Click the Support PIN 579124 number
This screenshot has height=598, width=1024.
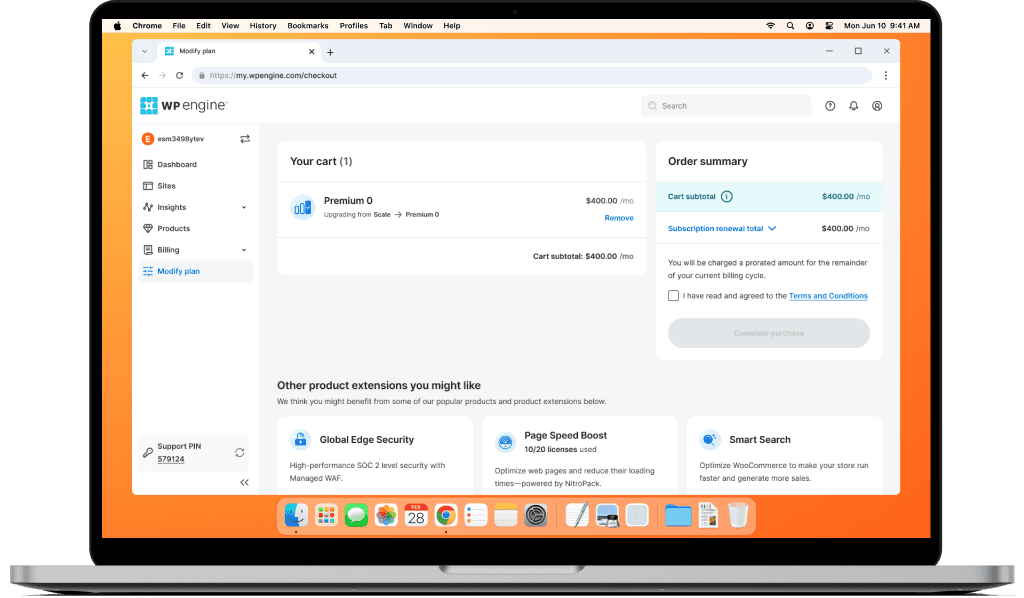point(170,459)
